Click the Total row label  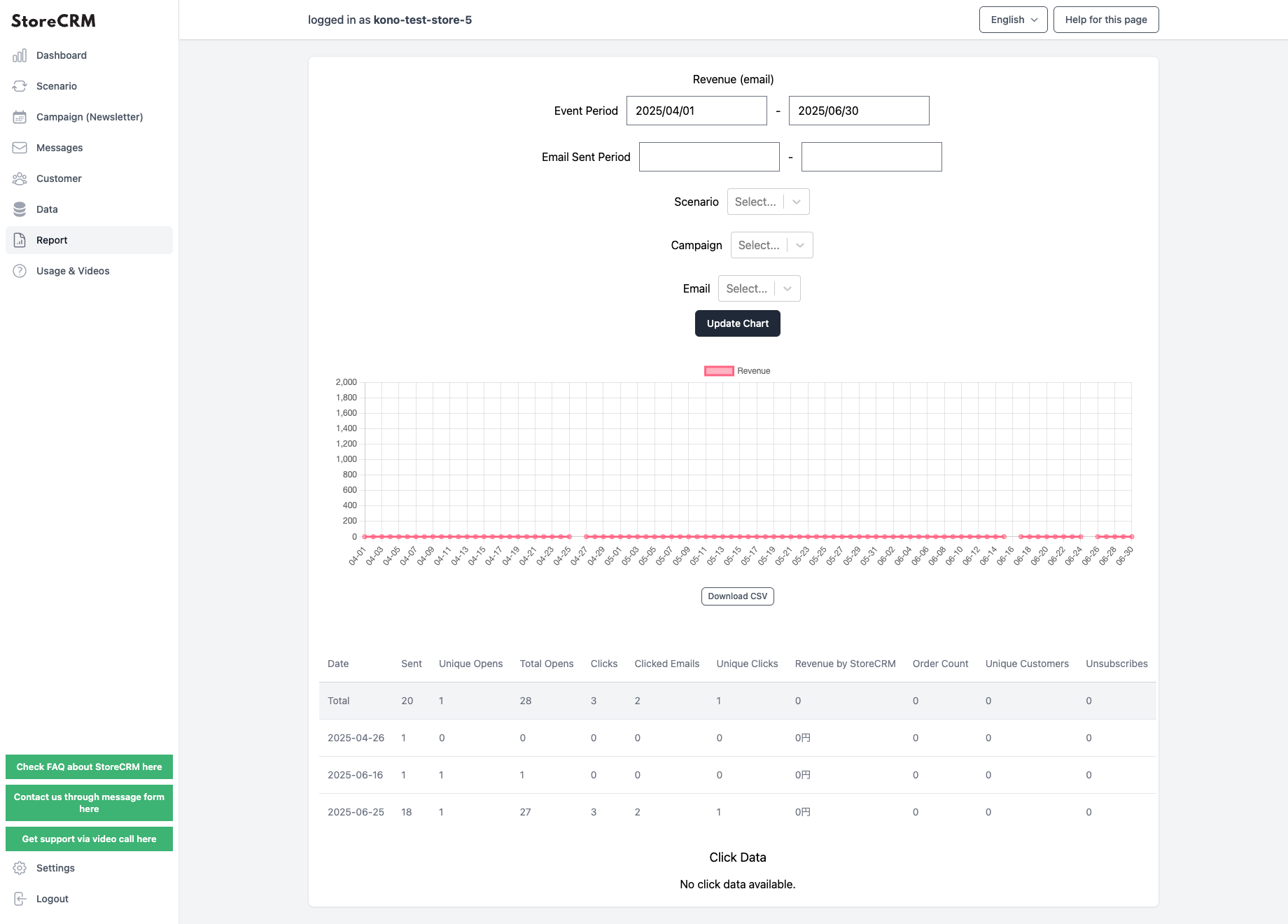coord(339,701)
